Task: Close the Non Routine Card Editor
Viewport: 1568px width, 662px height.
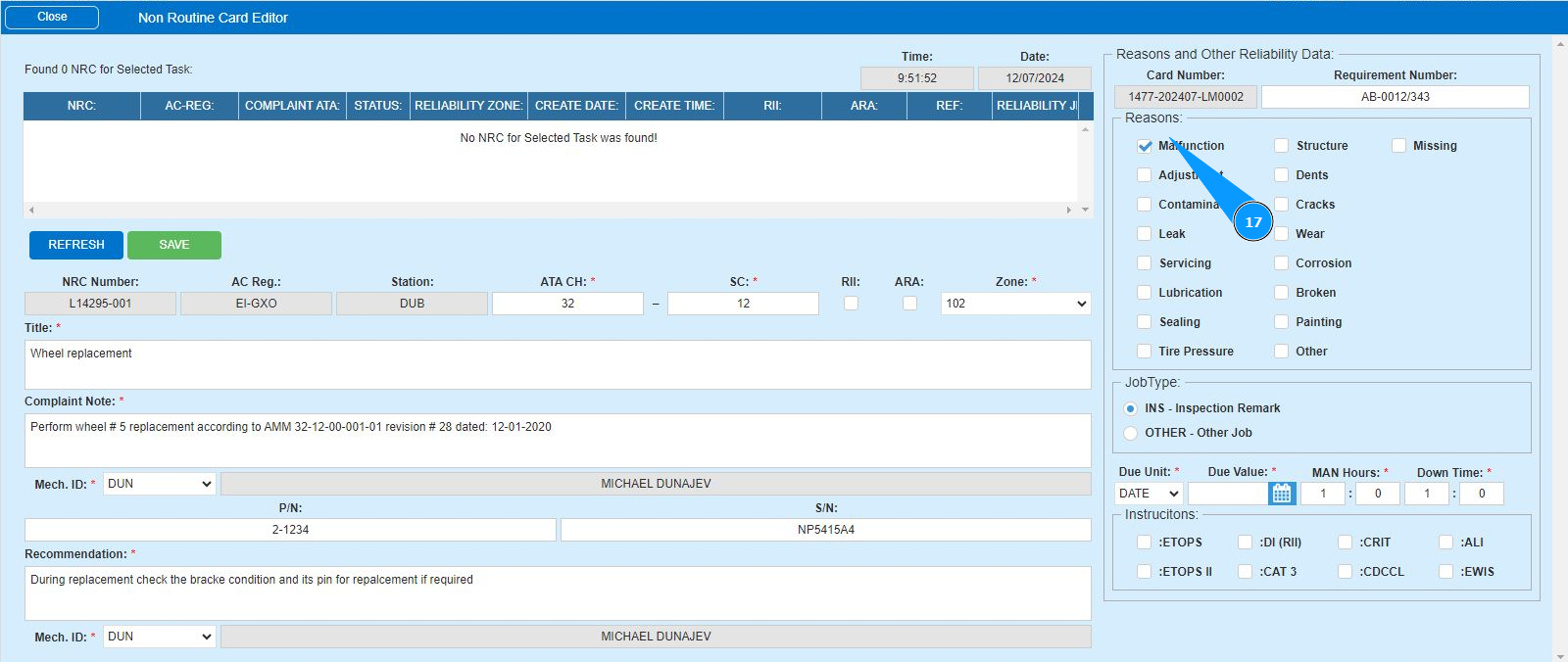Action: point(52,17)
